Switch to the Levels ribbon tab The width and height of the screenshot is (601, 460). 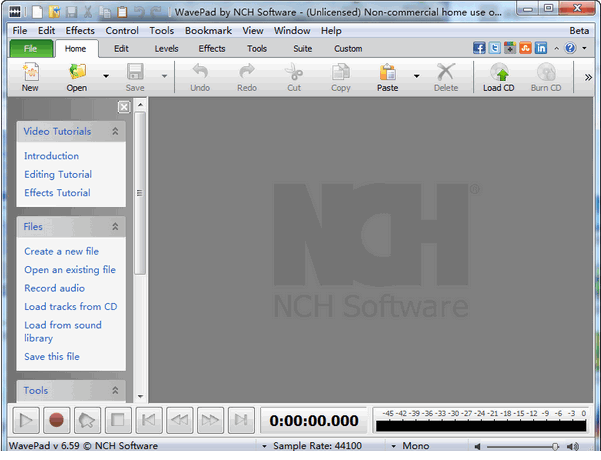click(166, 49)
